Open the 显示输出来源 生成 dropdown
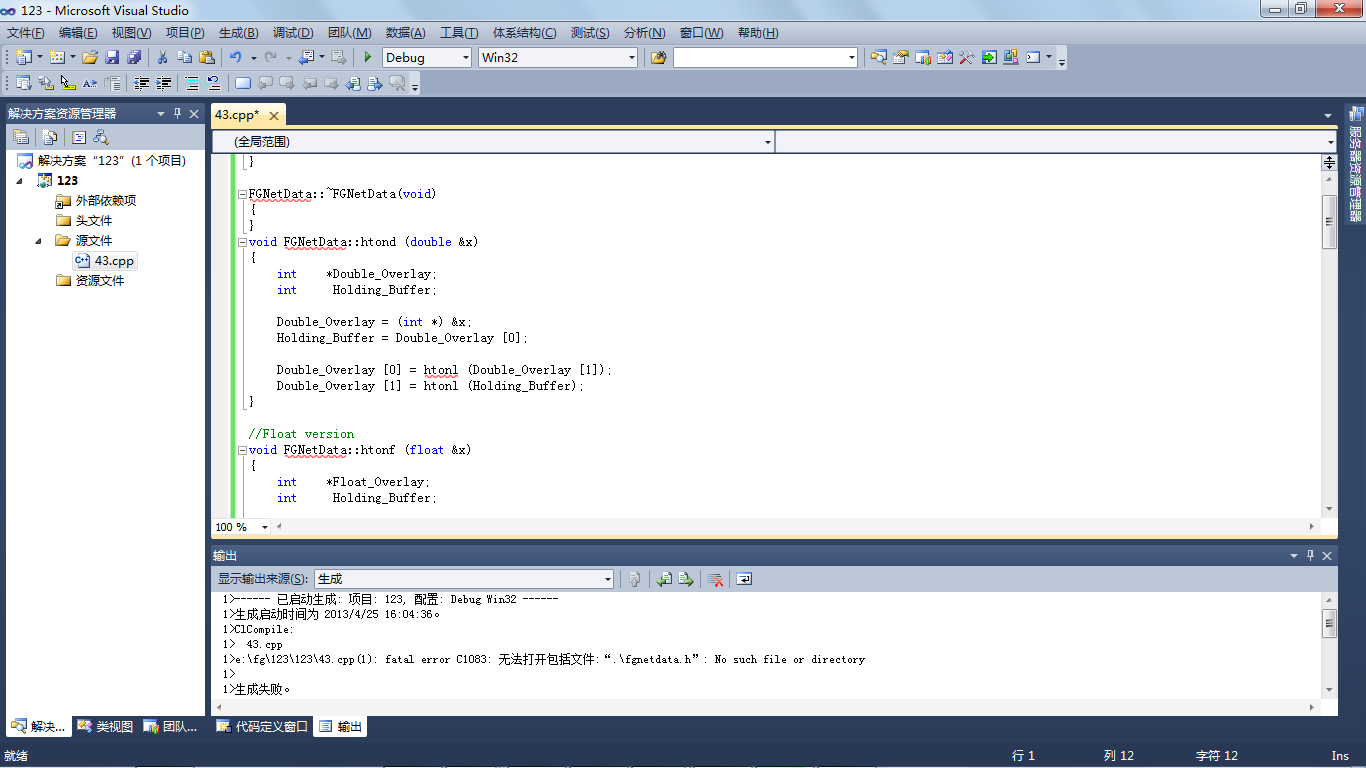This screenshot has height=768, width=1366. [x=607, y=579]
